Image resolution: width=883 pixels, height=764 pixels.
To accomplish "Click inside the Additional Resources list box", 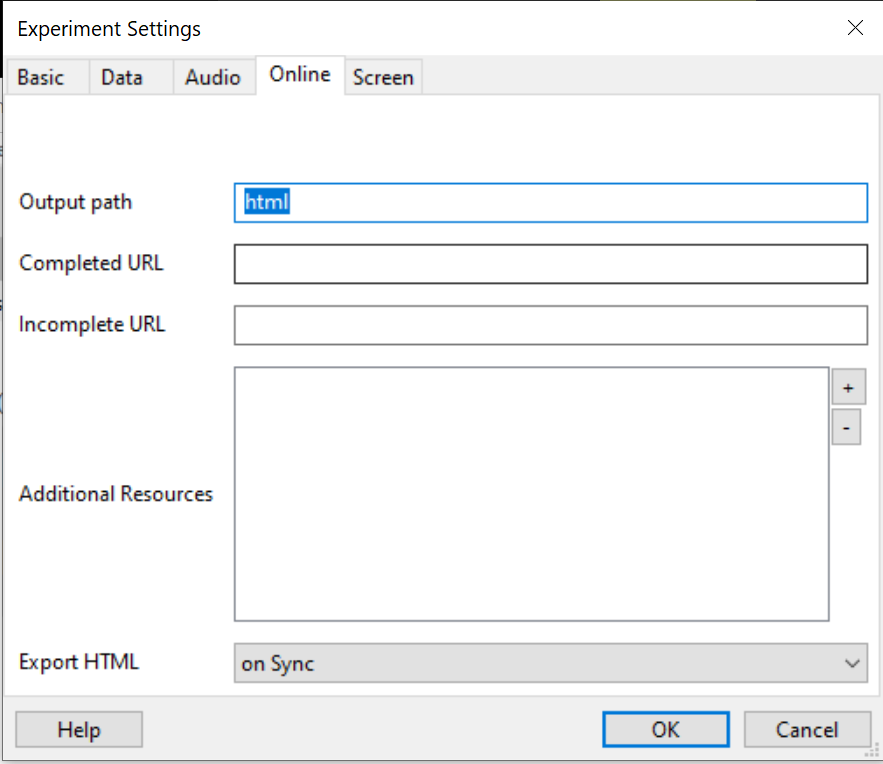I will pos(531,494).
